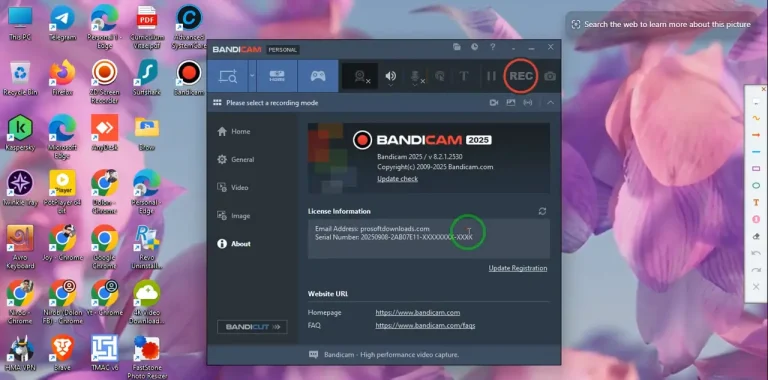
Task: Click the Update Registration link
Action: click(518, 268)
